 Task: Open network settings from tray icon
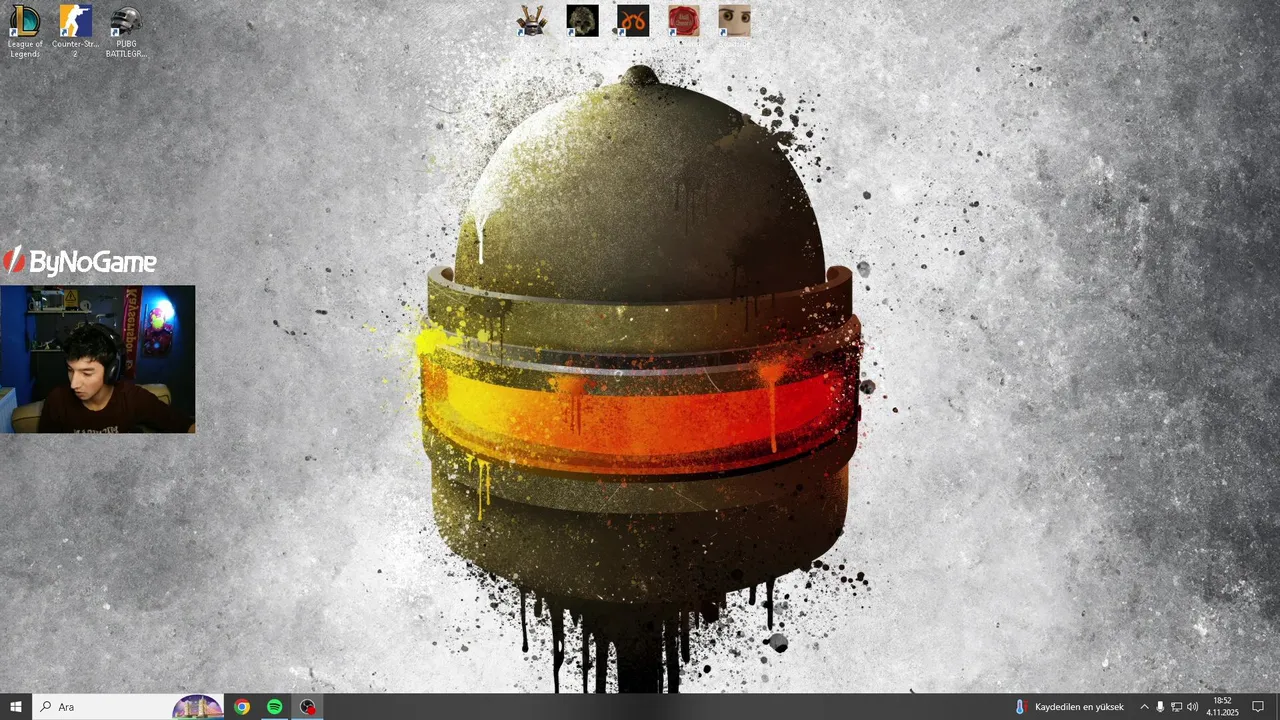point(1176,707)
